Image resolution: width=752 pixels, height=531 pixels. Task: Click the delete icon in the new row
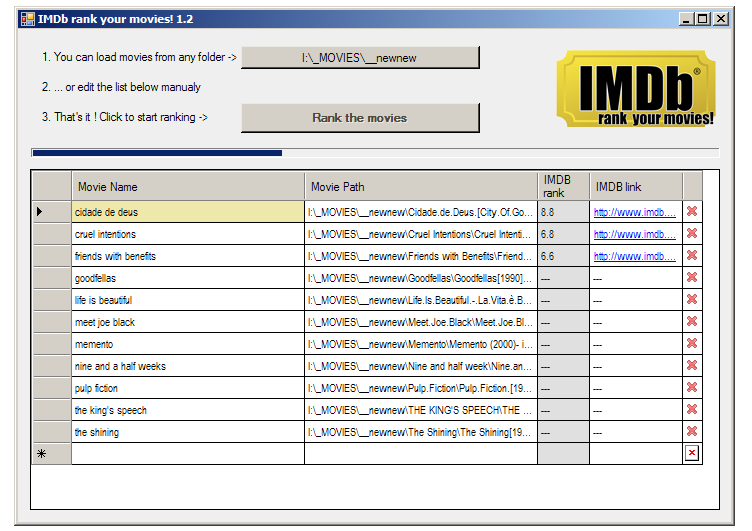(692, 453)
